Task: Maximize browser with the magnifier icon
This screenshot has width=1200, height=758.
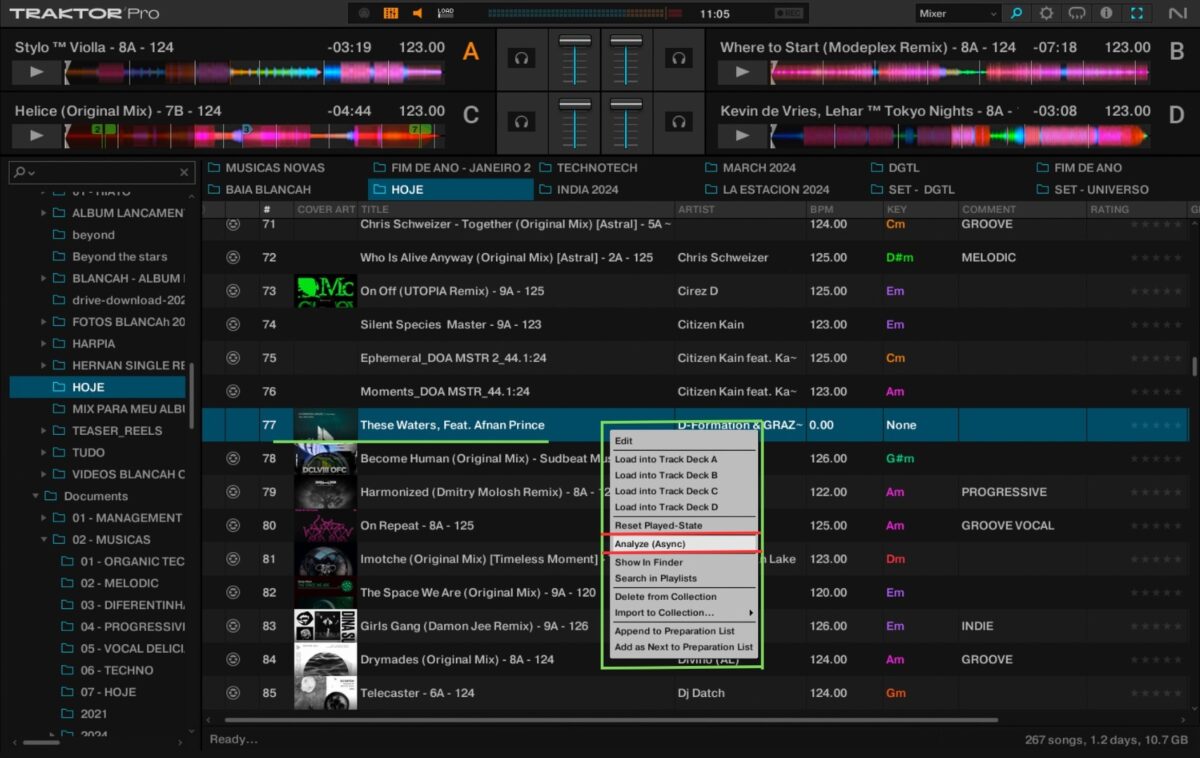Action: point(1016,14)
